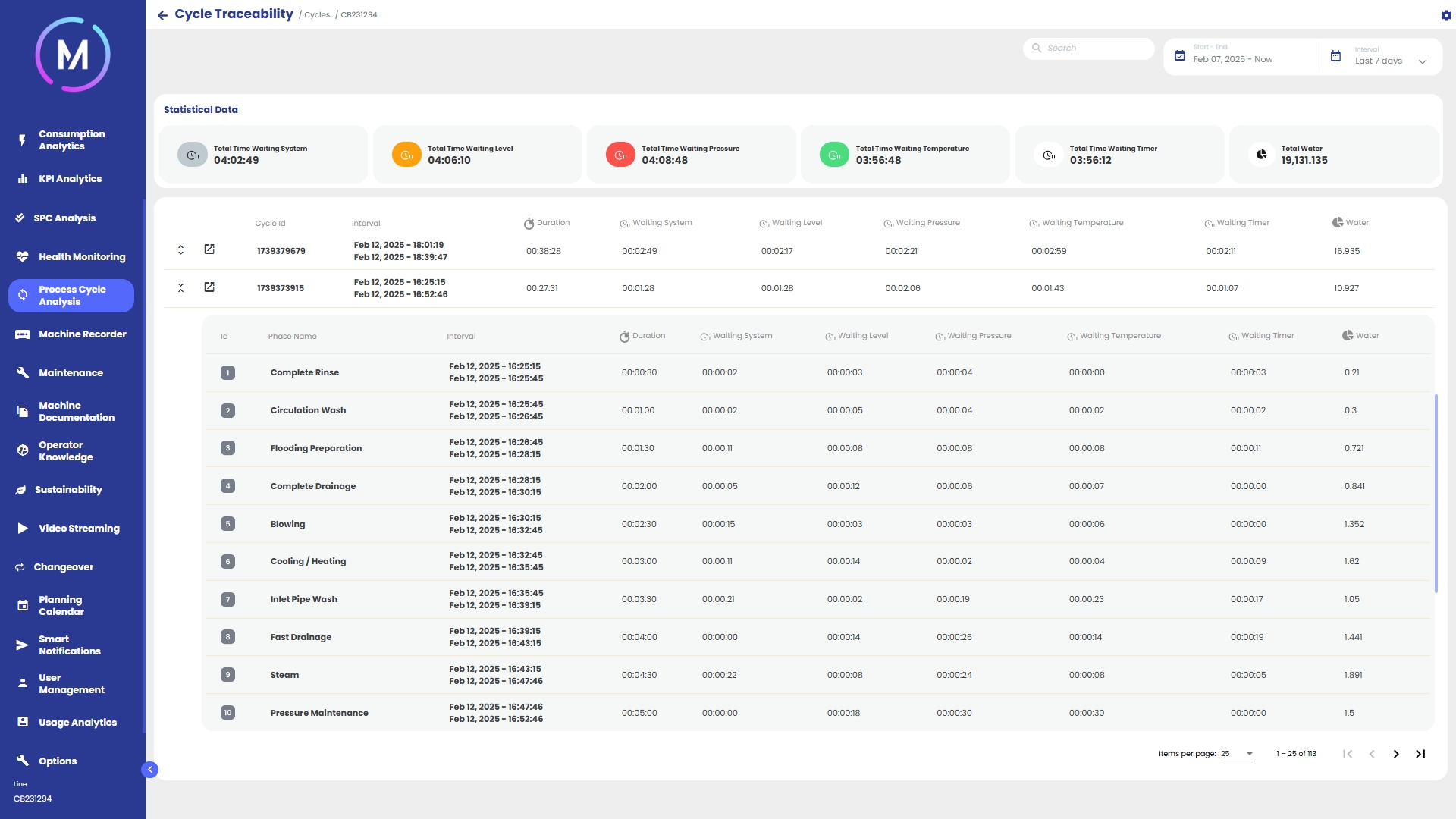Open Machine Recorder in sidebar
The width and height of the screenshot is (1456, 819).
(82, 334)
